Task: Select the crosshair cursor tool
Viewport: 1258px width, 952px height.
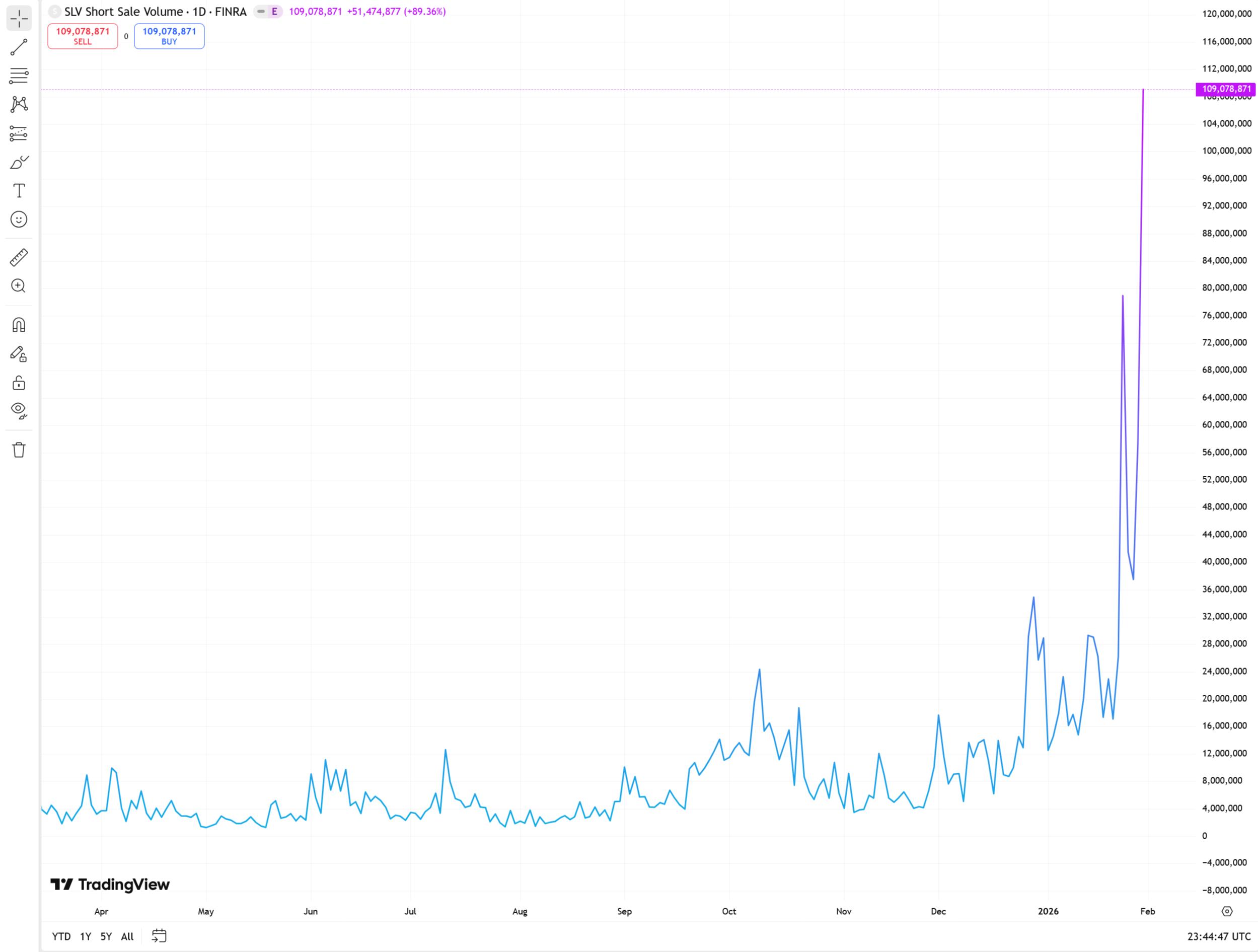Action: coord(19,19)
